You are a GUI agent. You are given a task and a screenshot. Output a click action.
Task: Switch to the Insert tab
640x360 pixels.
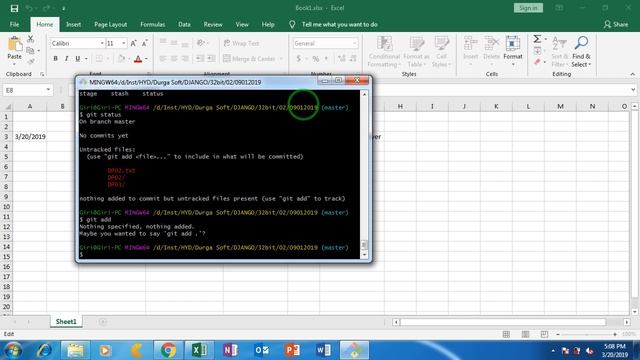[x=73, y=24]
